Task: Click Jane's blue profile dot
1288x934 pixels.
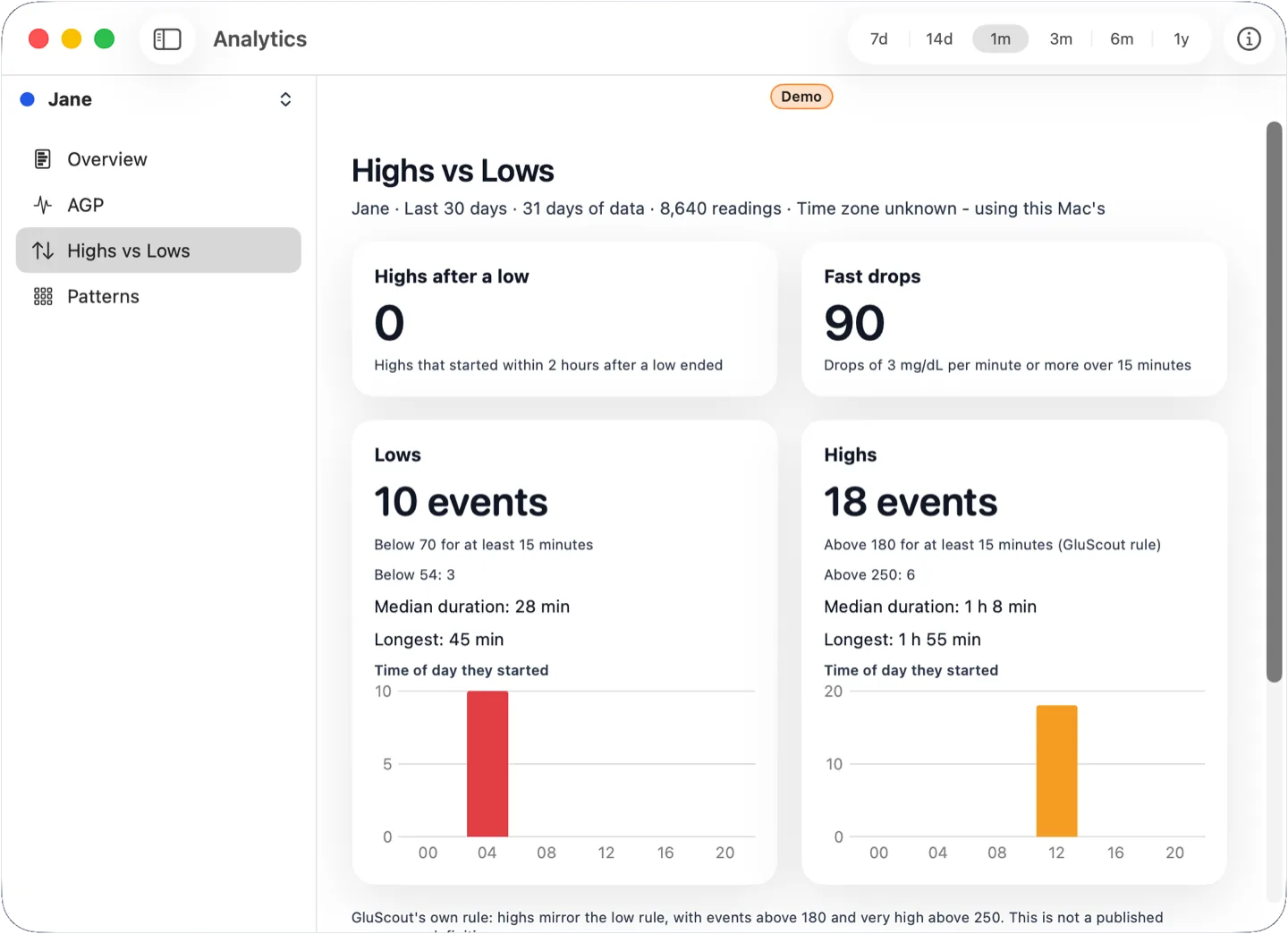Action: click(x=28, y=99)
